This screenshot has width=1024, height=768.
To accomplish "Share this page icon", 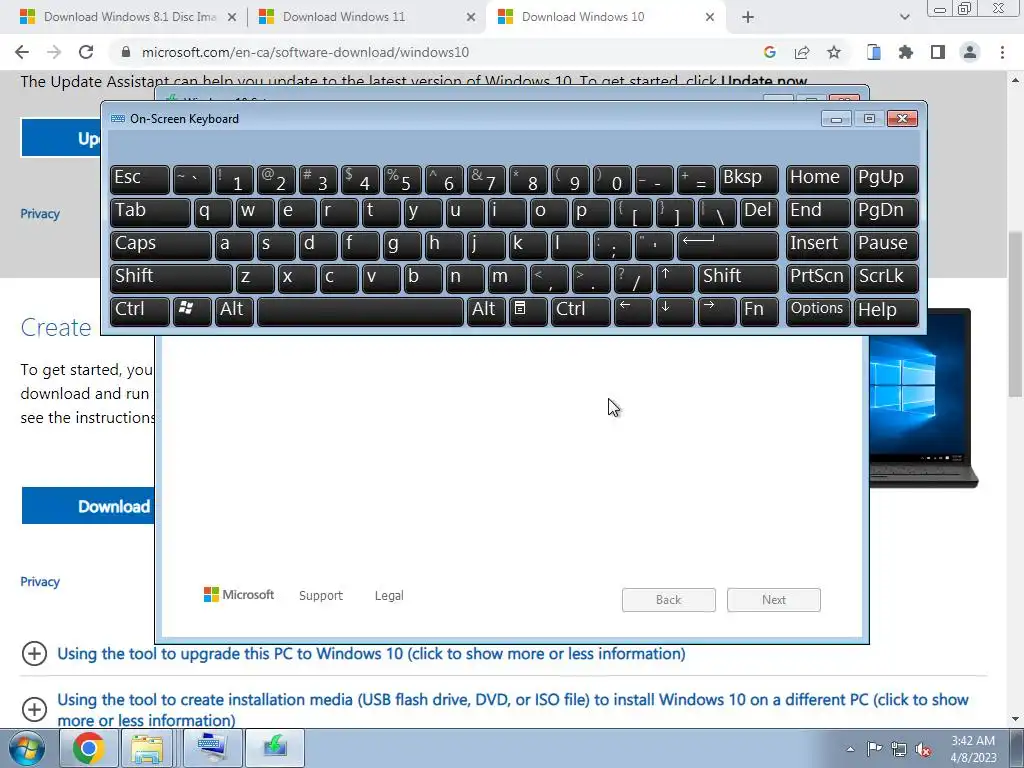I will tap(802, 52).
